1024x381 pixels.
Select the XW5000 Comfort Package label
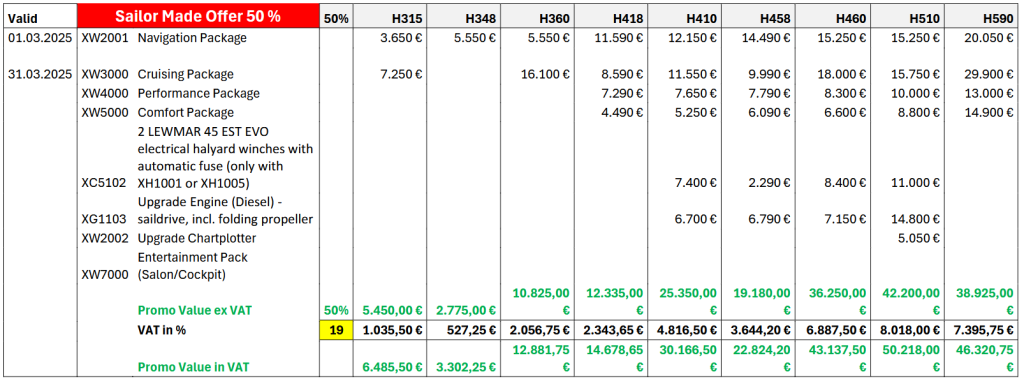click(x=157, y=113)
